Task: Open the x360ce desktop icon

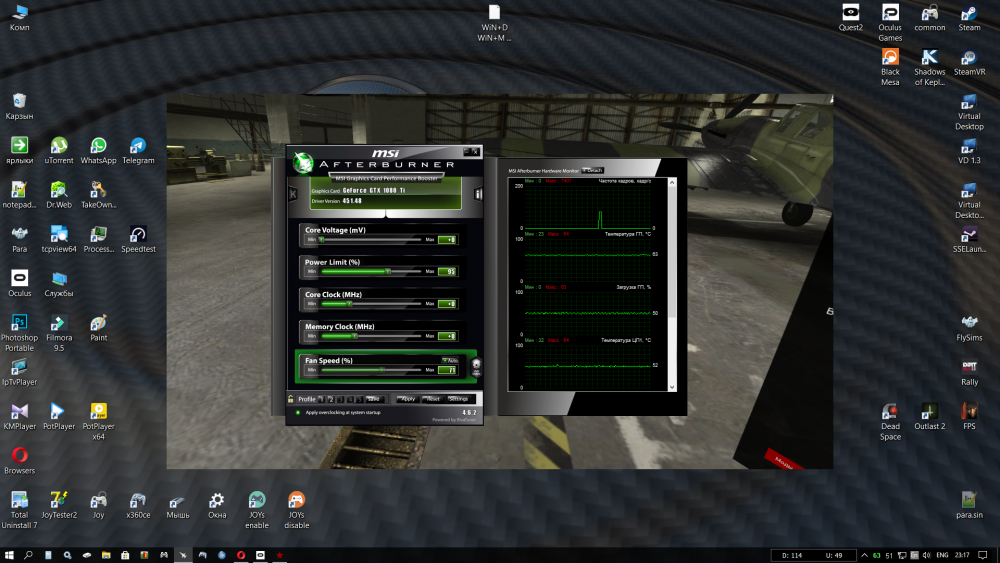Action: click(138, 506)
